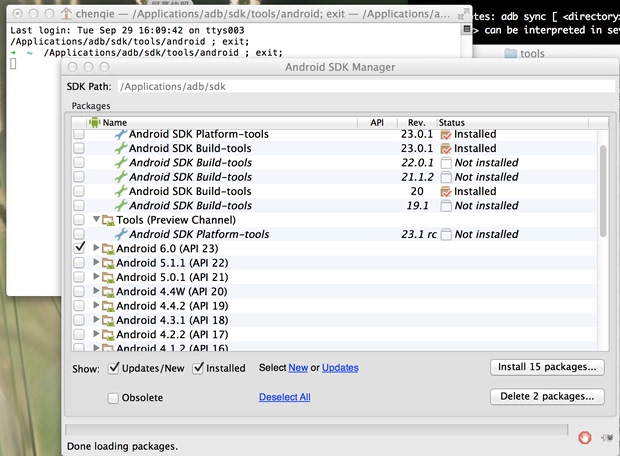Image resolution: width=620 pixels, height=456 pixels.
Task: Expand the Android 5.1.1 (API 22) node
Action: [x=96, y=263]
